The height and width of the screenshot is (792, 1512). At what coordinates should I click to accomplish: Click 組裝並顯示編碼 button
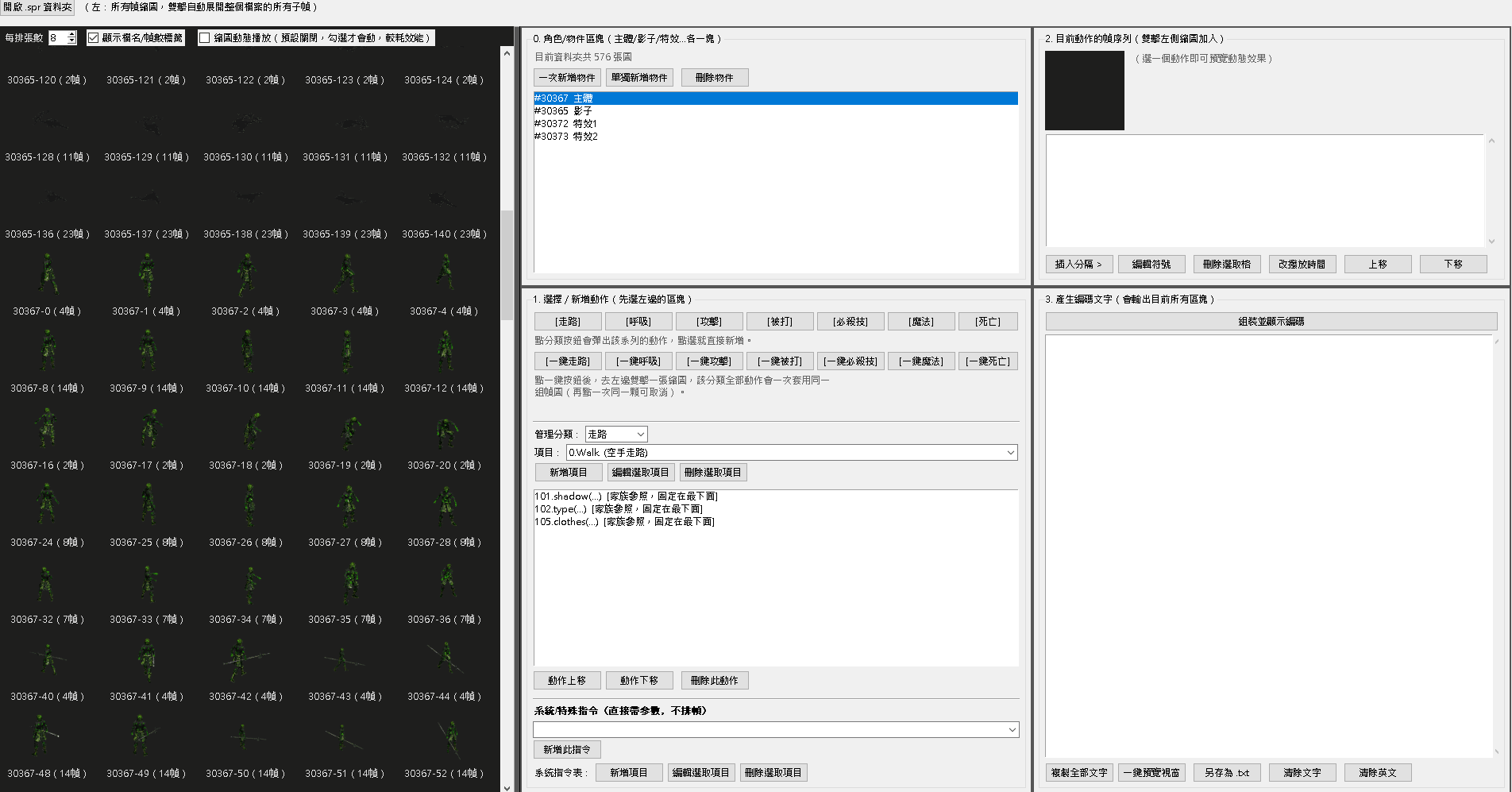1271,321
